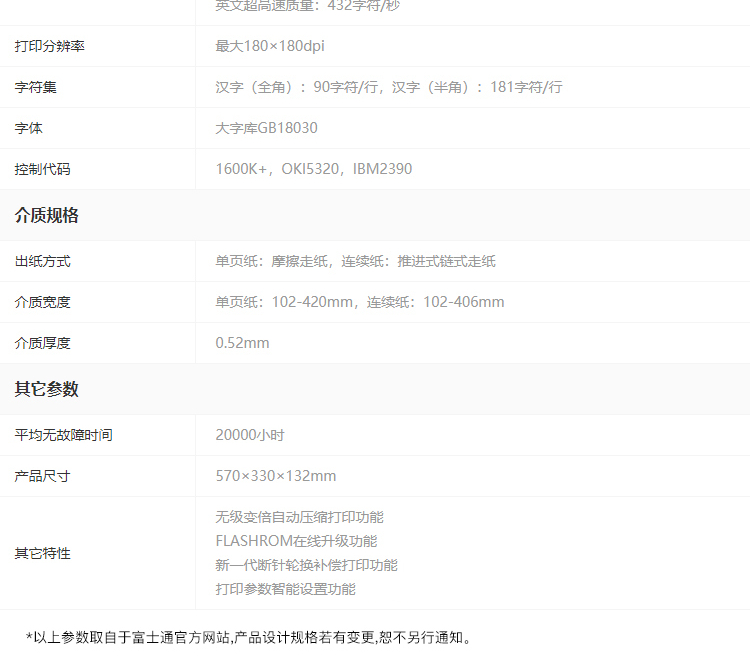Viewport: 750px width, 670px height.
Task: Click the footnote about 富士通官方网站
Action: coord(249,637)
